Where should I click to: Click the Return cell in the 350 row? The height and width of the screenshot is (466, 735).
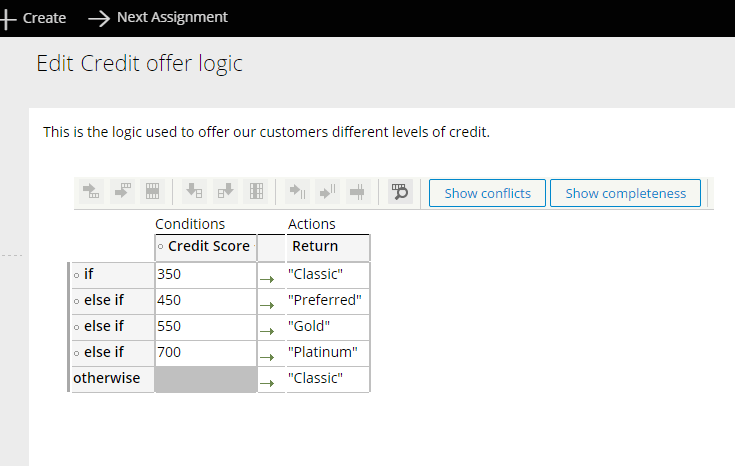[x=328, y=275]
